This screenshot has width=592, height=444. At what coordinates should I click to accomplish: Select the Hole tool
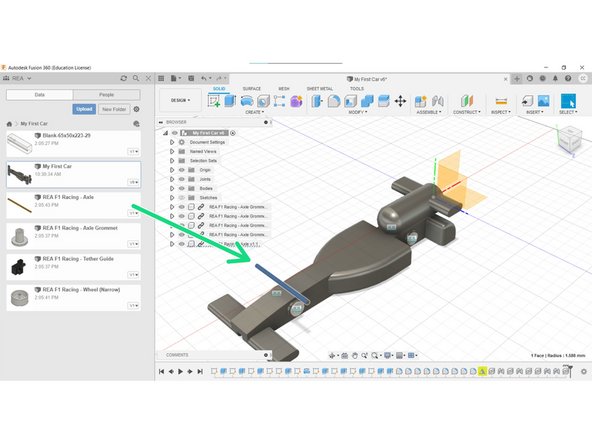pos(263,101)
